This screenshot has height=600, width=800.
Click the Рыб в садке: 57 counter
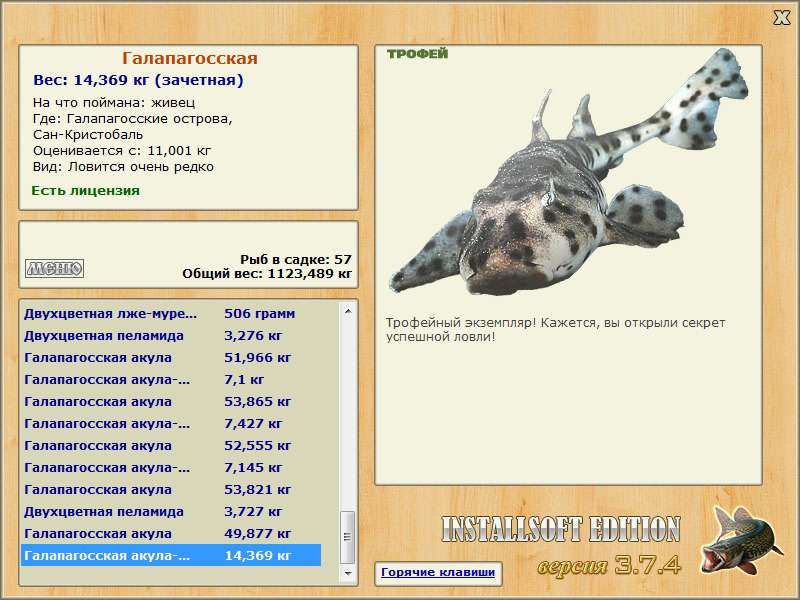click(x=296, y=259)
